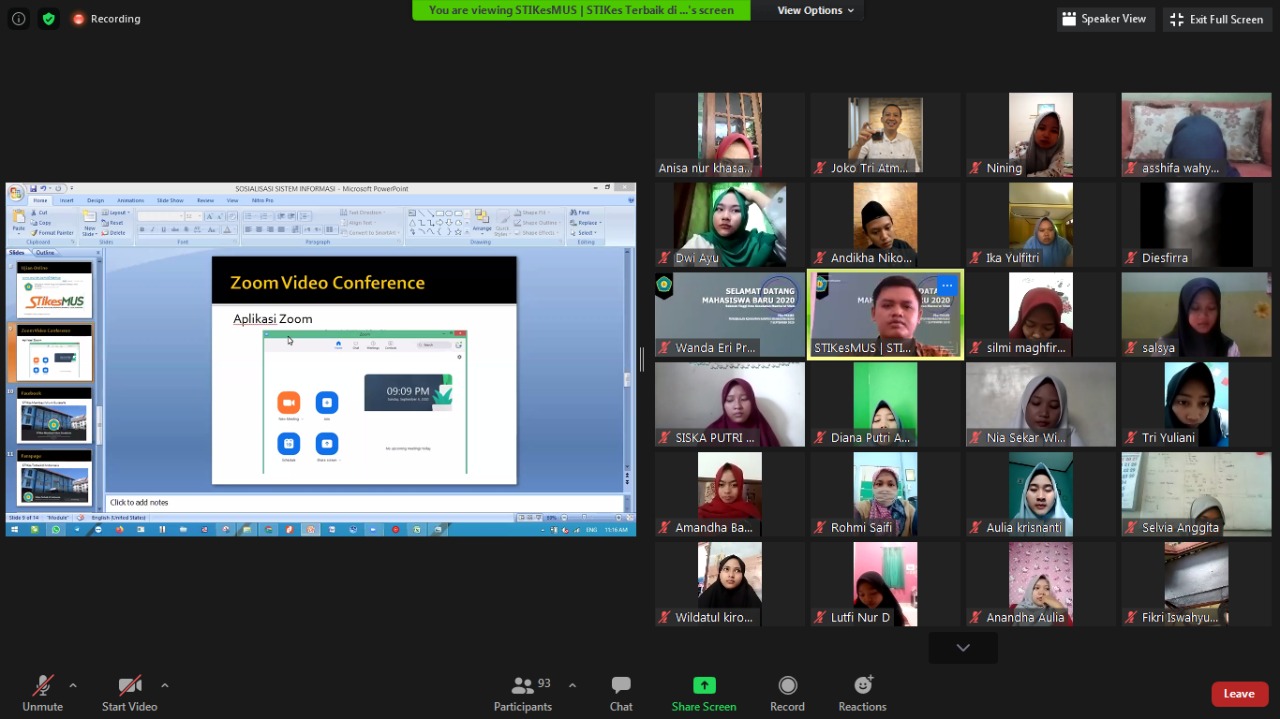Image resolution: width=1280 pixels, height=719 pixels.
Task: Switch to the Outline pane tab
Action: tap(46, 252)
